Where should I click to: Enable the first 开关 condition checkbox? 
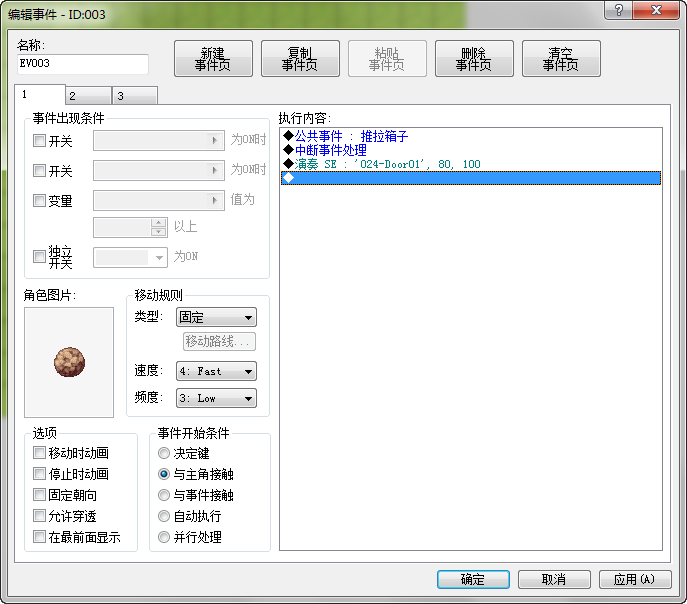39,141
